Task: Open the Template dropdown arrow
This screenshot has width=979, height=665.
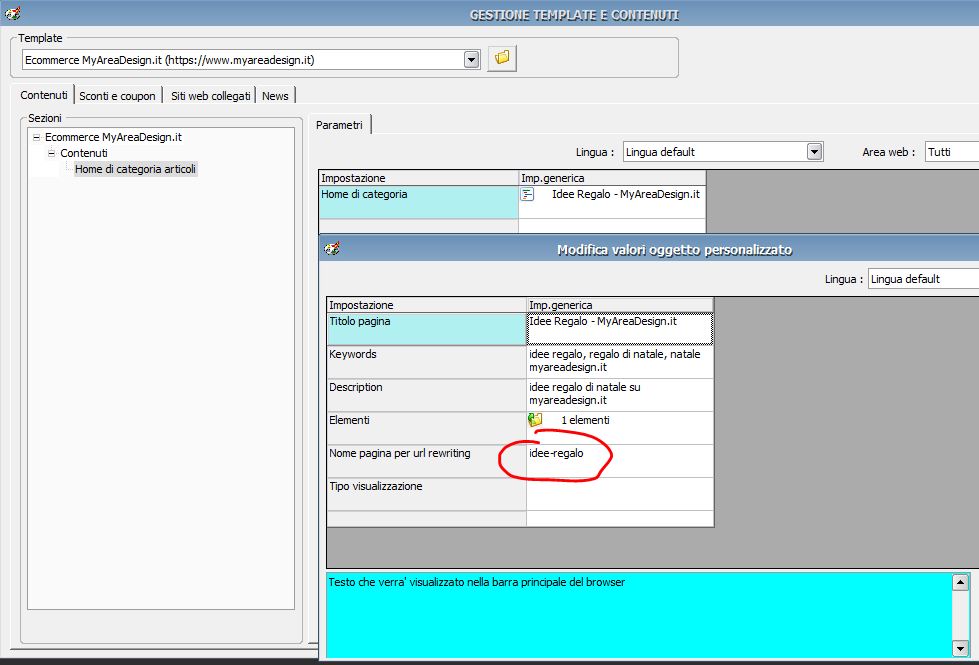Action: point(471,60)
